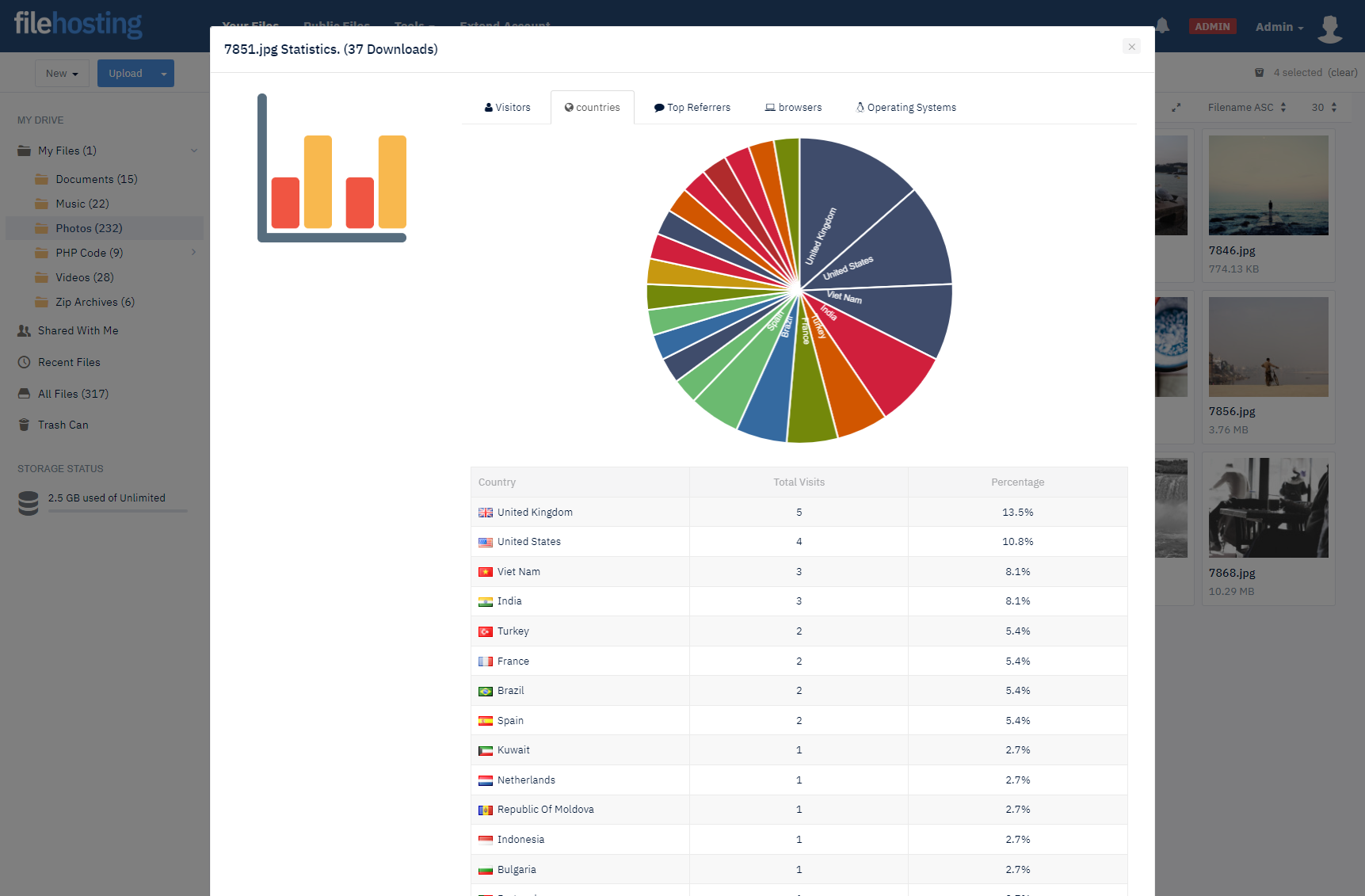Click the Recent Files clock icon

pyautogui.click(x=24, y=363)
